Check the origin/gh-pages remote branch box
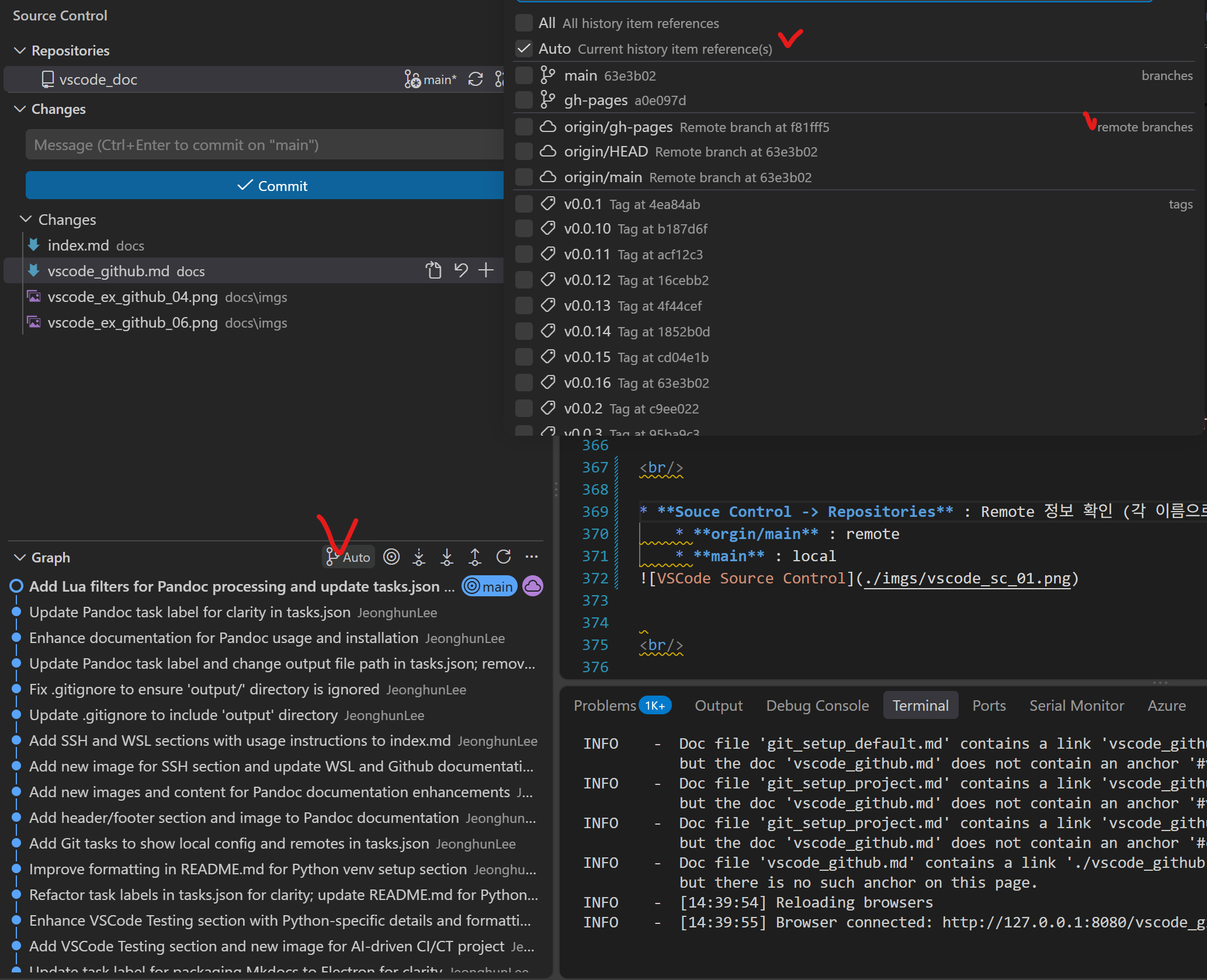The image size is (1207, 980). (524, 127)
